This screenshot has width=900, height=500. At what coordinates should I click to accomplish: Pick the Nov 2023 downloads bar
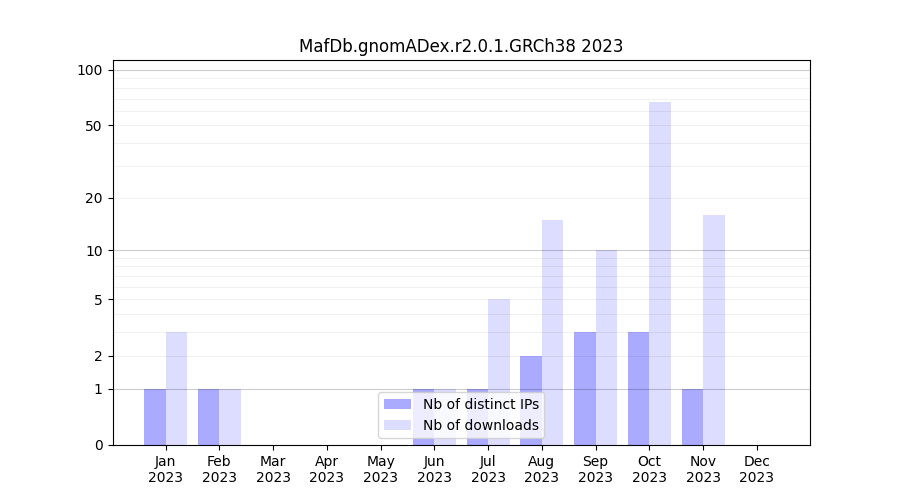click(714, 330)
